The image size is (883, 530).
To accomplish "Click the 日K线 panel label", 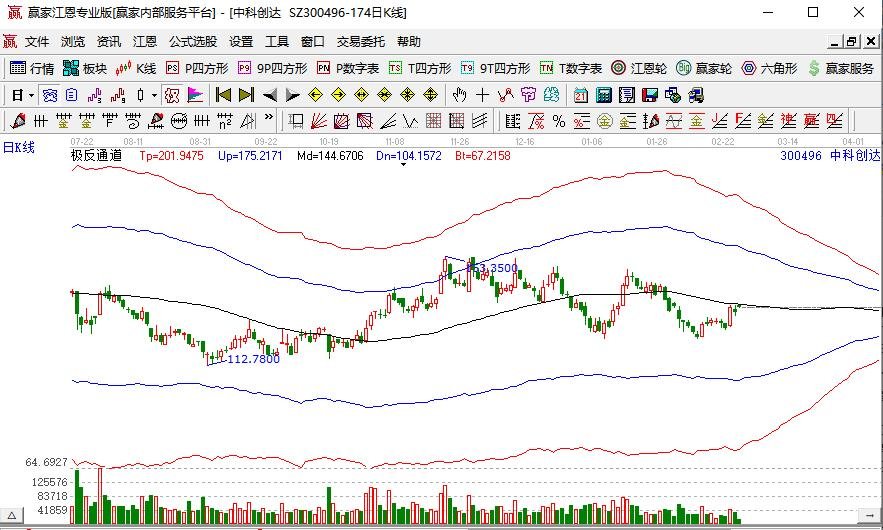I will [x=19, y=148].
